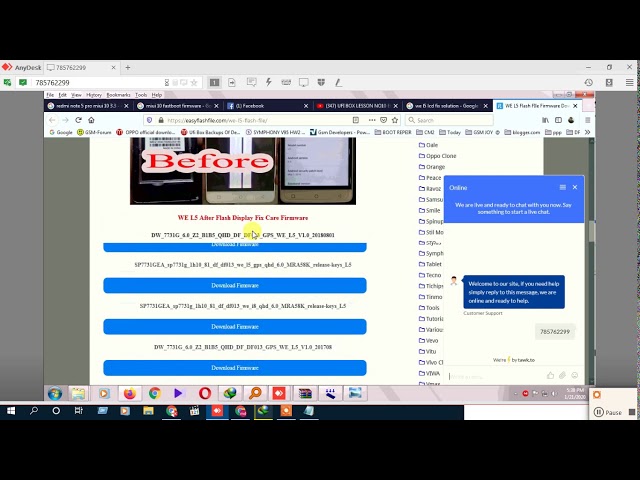Open Firefox File menu in remote window
Image resolution: width=640 pixels, height=480 pixels.
click(50, 95)
